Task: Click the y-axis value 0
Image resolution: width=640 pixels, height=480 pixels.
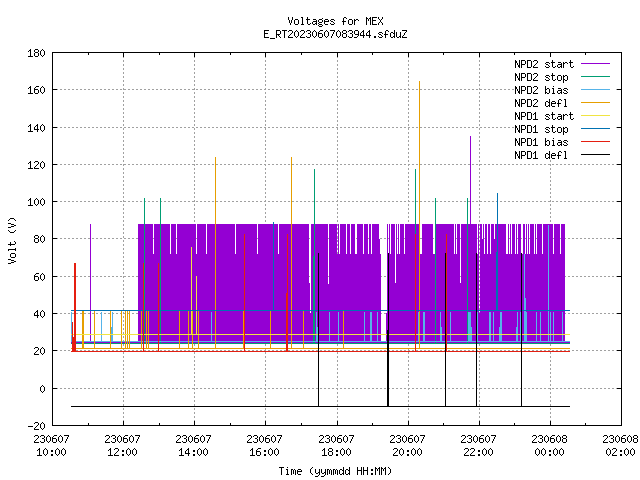Action: (42, 389)
